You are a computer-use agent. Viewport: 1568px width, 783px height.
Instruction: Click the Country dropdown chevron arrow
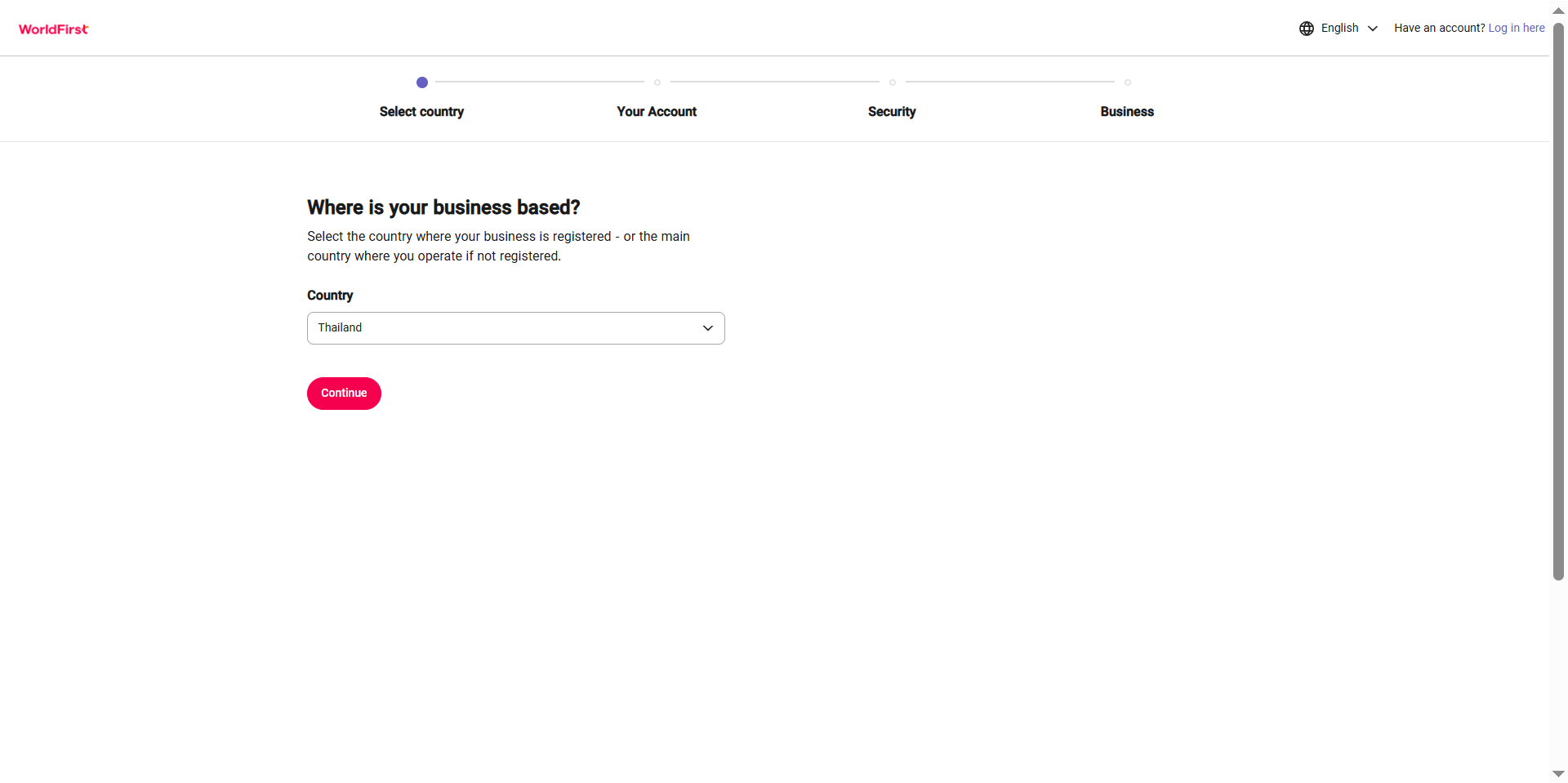point(708,328)
